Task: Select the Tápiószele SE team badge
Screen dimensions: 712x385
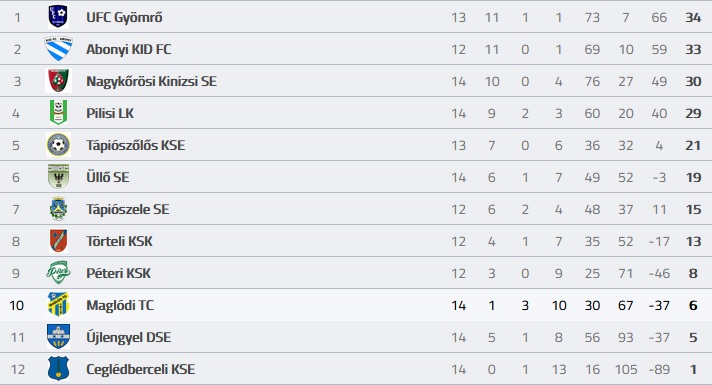Action: click(x=59, y=209)
